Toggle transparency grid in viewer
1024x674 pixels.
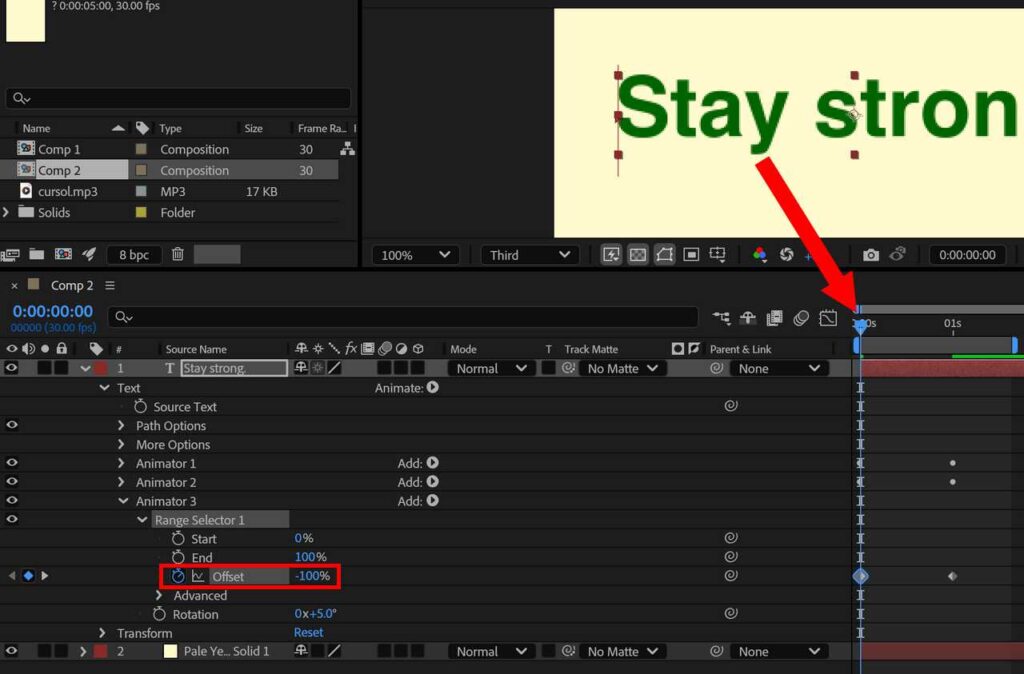[637, 255]
